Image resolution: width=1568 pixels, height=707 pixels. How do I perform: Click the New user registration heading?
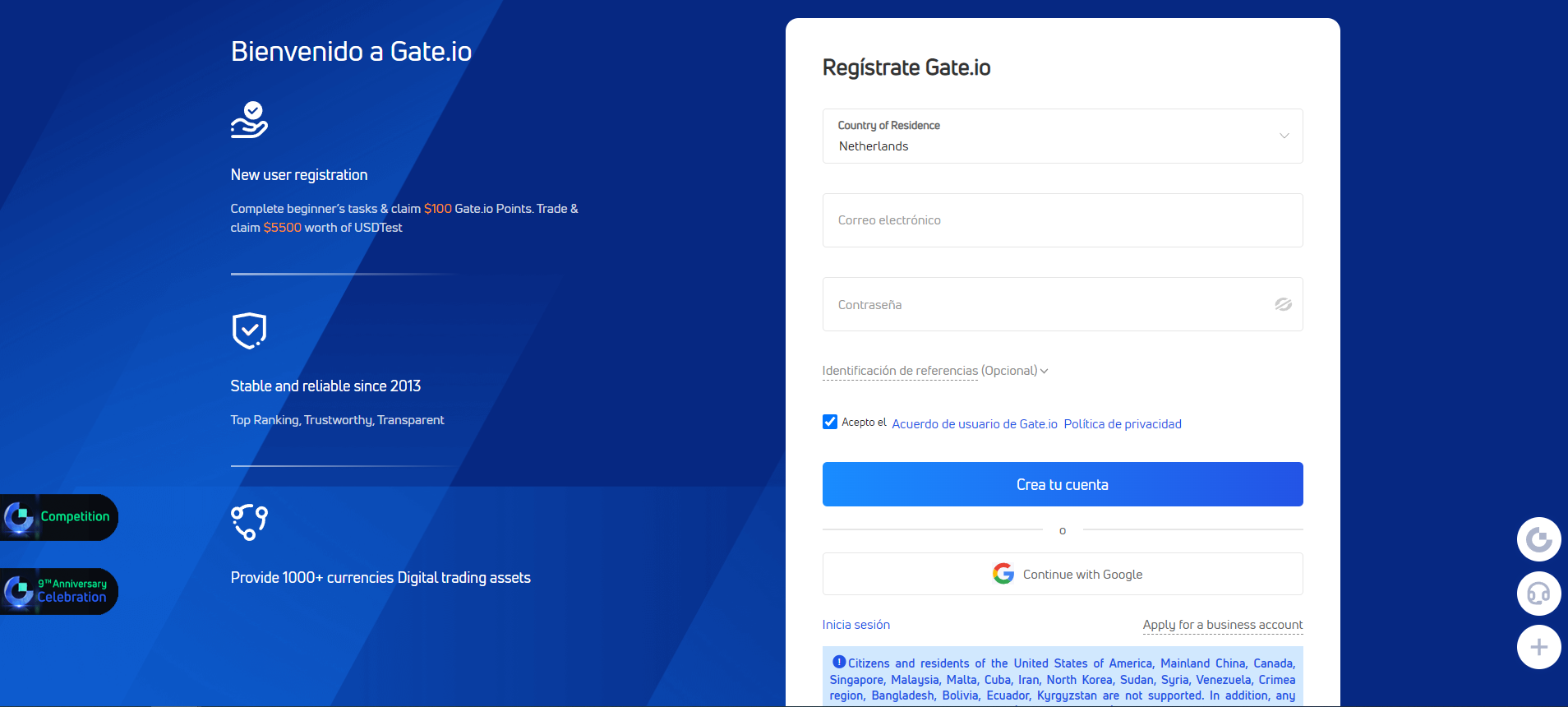coord(299,175)
